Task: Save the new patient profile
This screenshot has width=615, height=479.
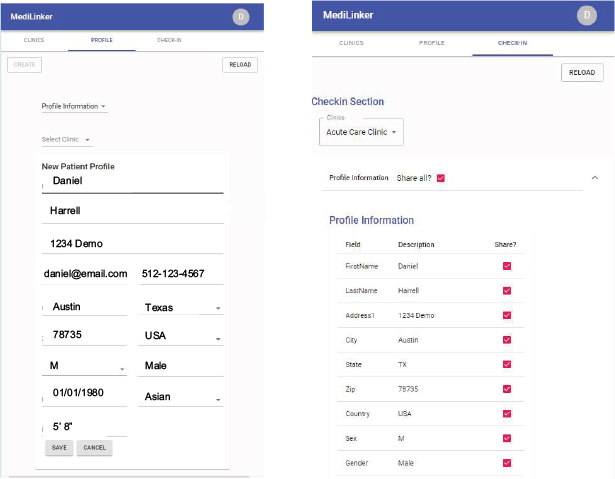Action: [59, 448]
